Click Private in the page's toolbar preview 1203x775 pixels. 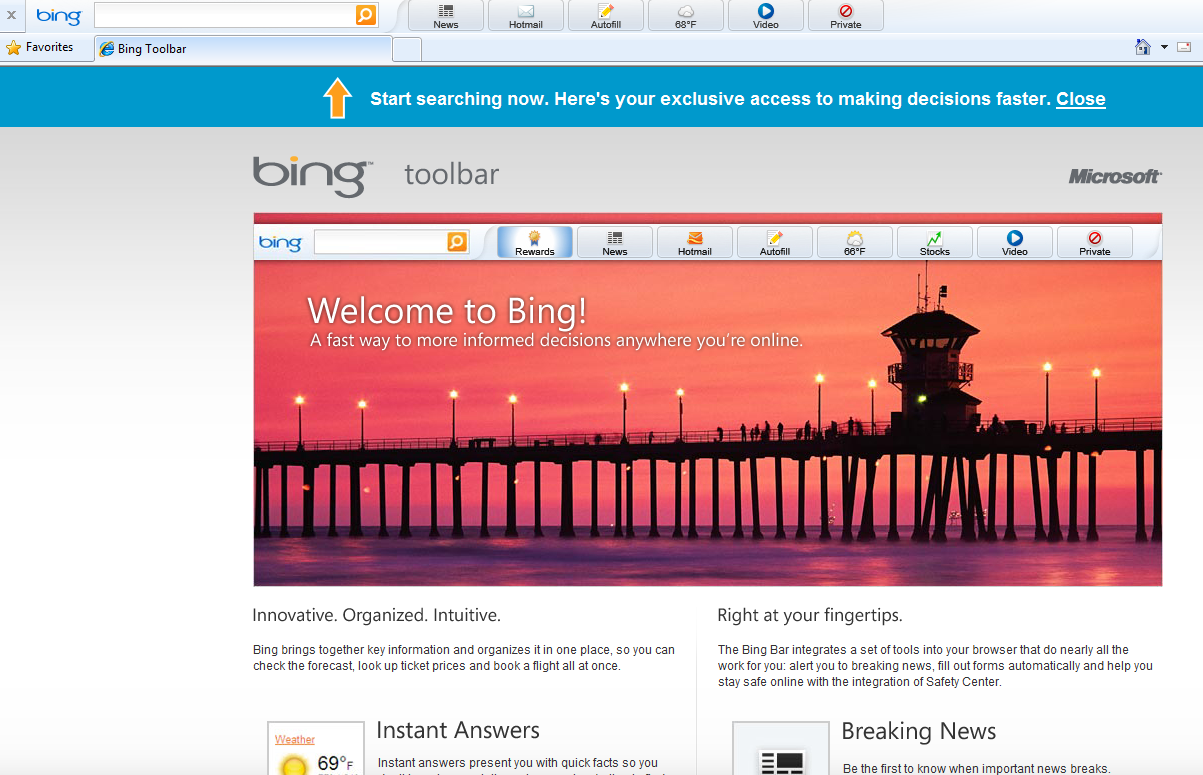tap(1095, 242)
